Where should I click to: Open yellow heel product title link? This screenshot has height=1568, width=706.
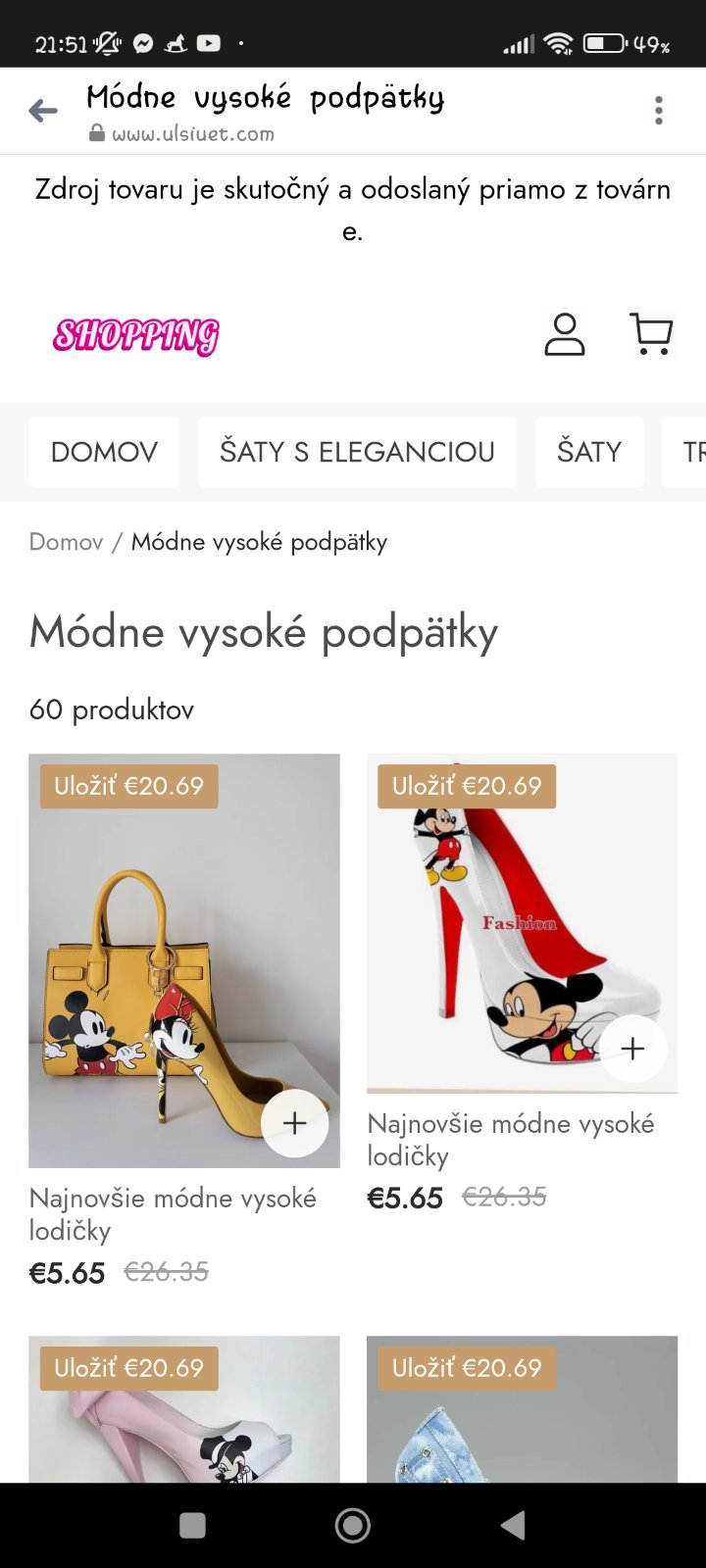[173, 1214]
